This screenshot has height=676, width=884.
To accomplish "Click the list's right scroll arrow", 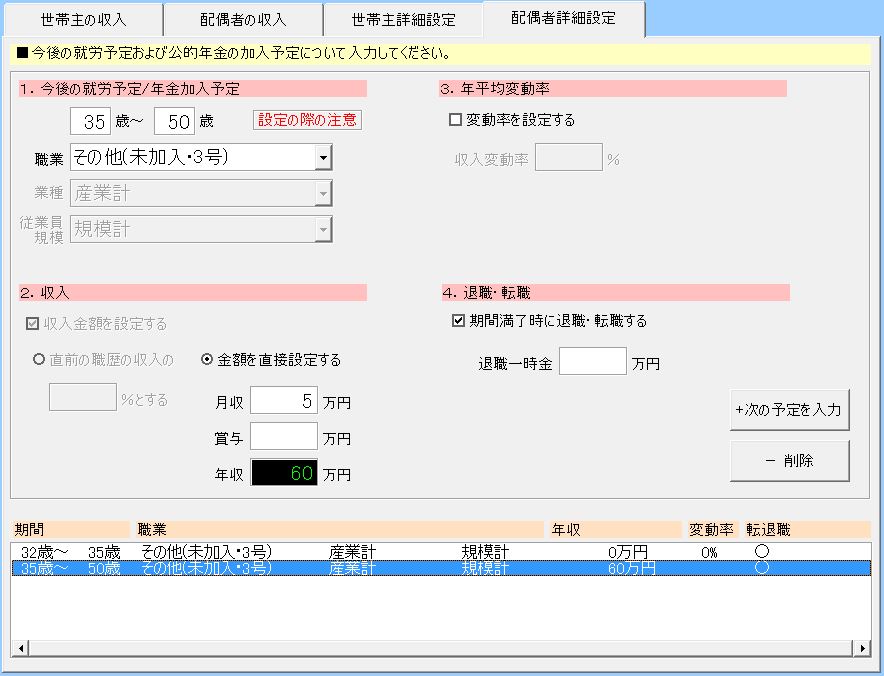I will [862, 649].
